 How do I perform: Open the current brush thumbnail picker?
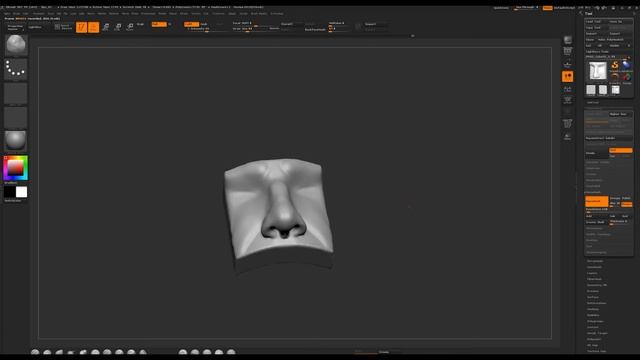coord(16,45)
